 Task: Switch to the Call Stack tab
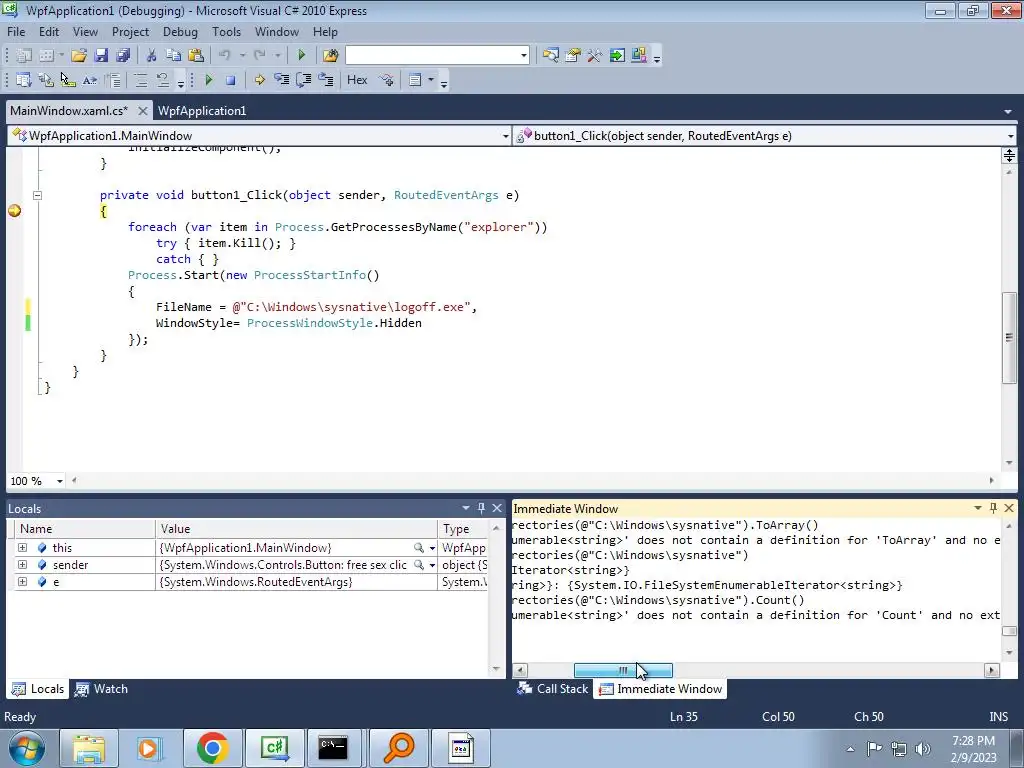pos(552,689)
